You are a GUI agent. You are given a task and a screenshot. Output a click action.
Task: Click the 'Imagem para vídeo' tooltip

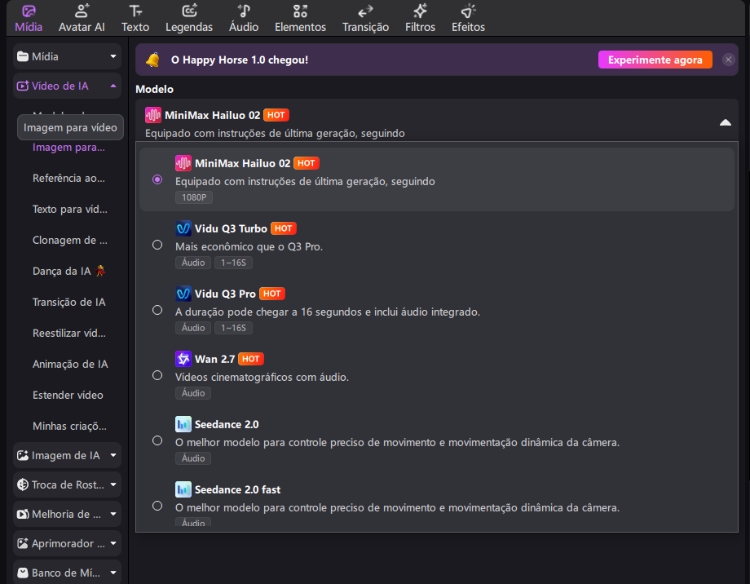(70, 128)
